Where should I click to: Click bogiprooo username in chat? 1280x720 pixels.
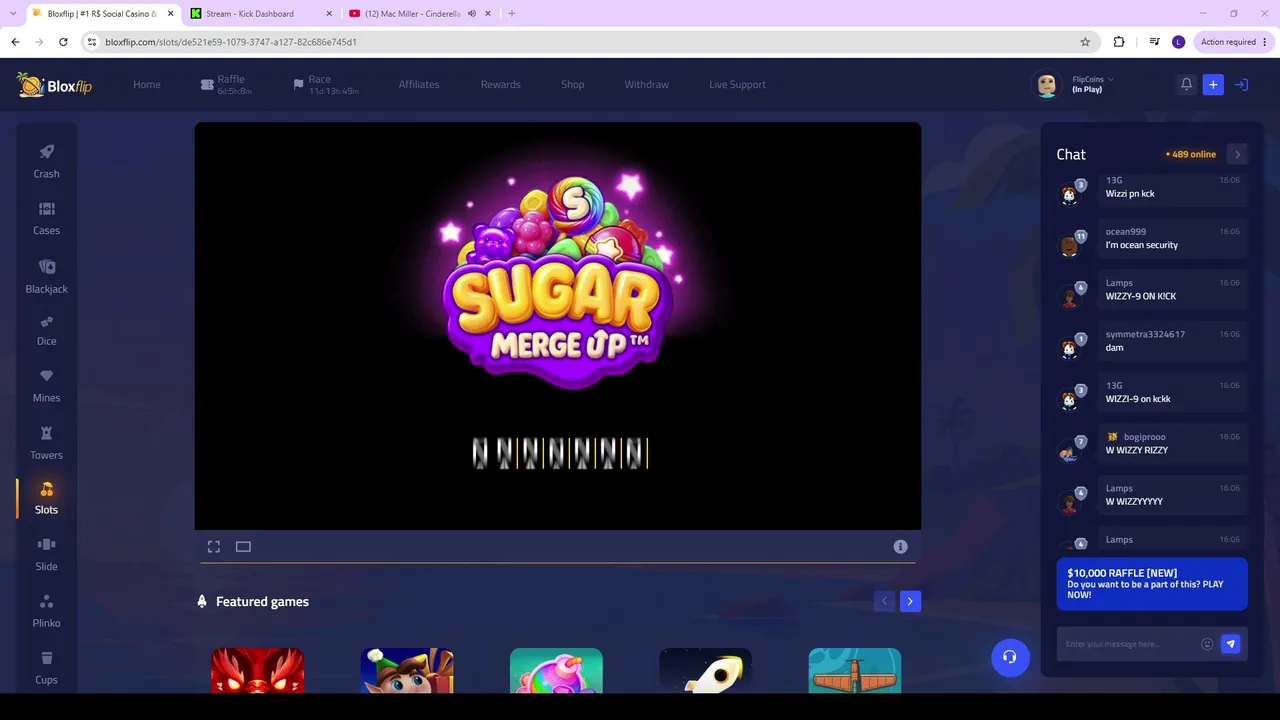tap(1145, 437)
